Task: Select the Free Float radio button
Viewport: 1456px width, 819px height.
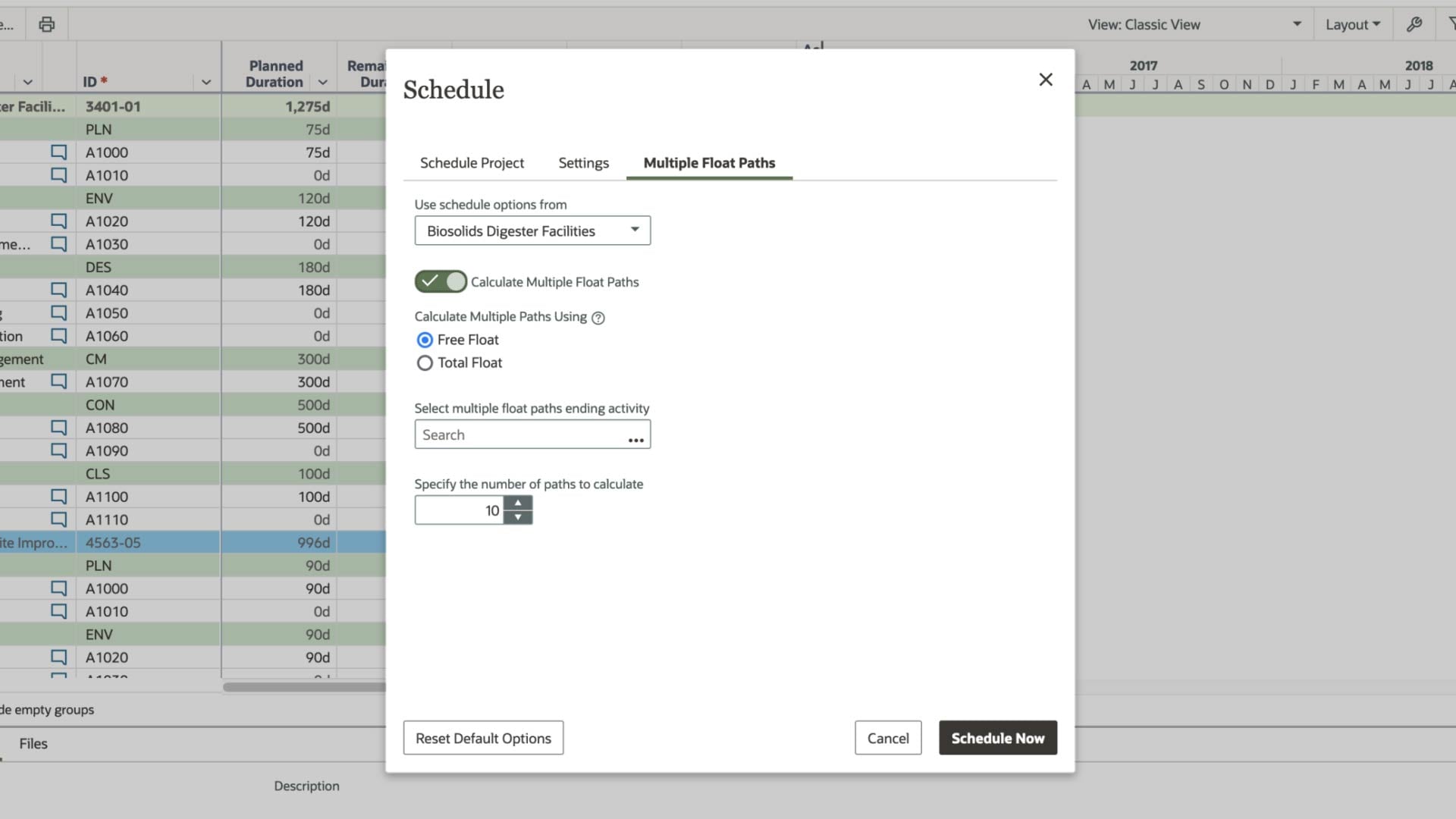Action: (x=425, y=340)
